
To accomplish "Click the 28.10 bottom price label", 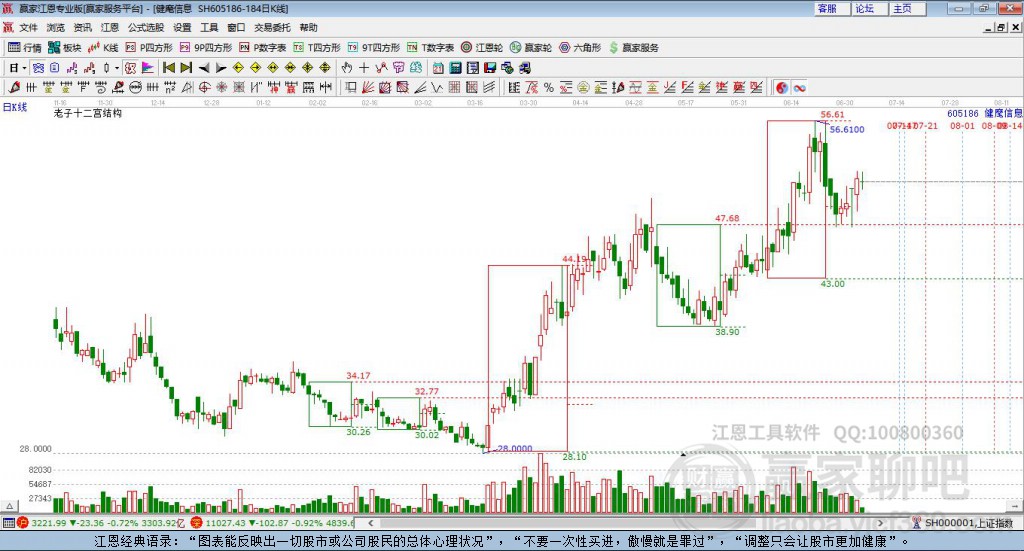I will (x=574, y=456).
